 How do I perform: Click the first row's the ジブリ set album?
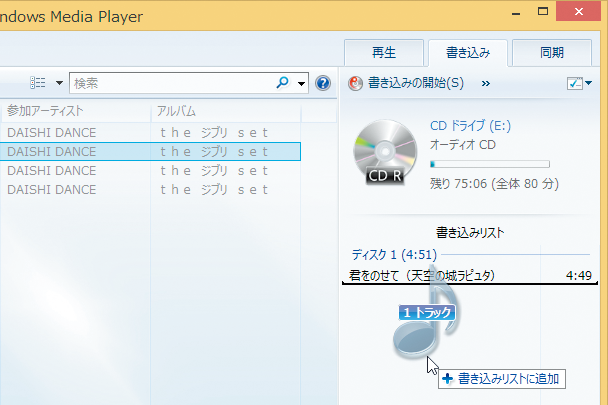click(214, 133)
